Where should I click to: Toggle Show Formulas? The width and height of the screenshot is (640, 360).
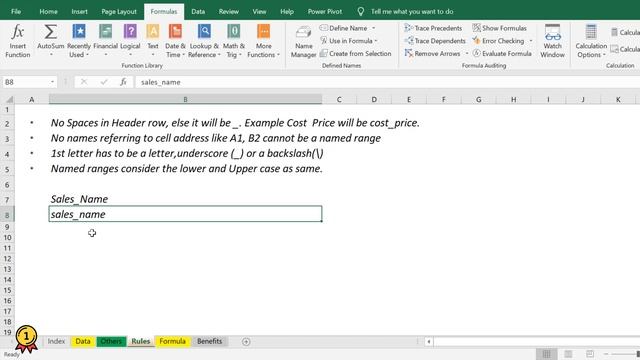click(x=499, y=28)
